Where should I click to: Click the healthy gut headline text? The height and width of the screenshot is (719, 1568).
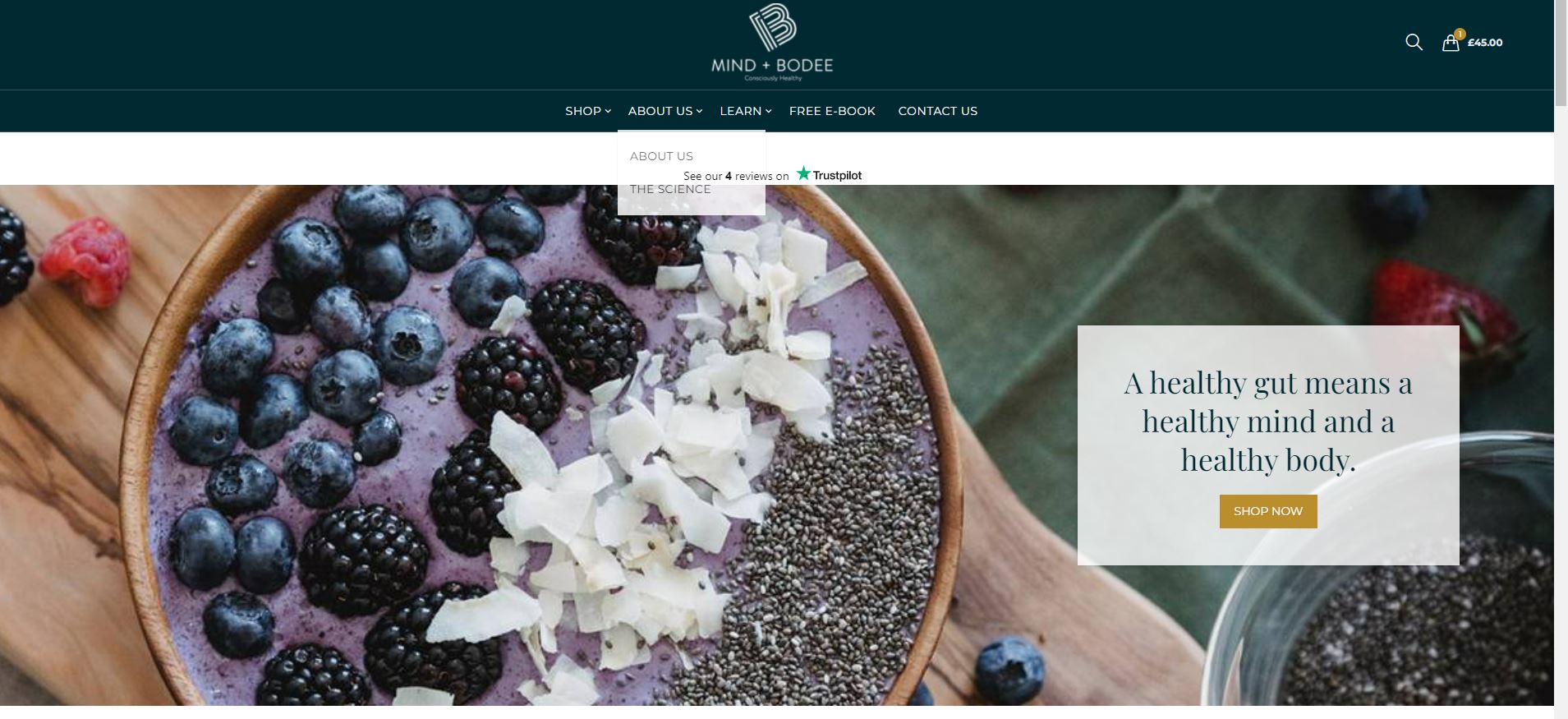click(x=1268, y=422)
